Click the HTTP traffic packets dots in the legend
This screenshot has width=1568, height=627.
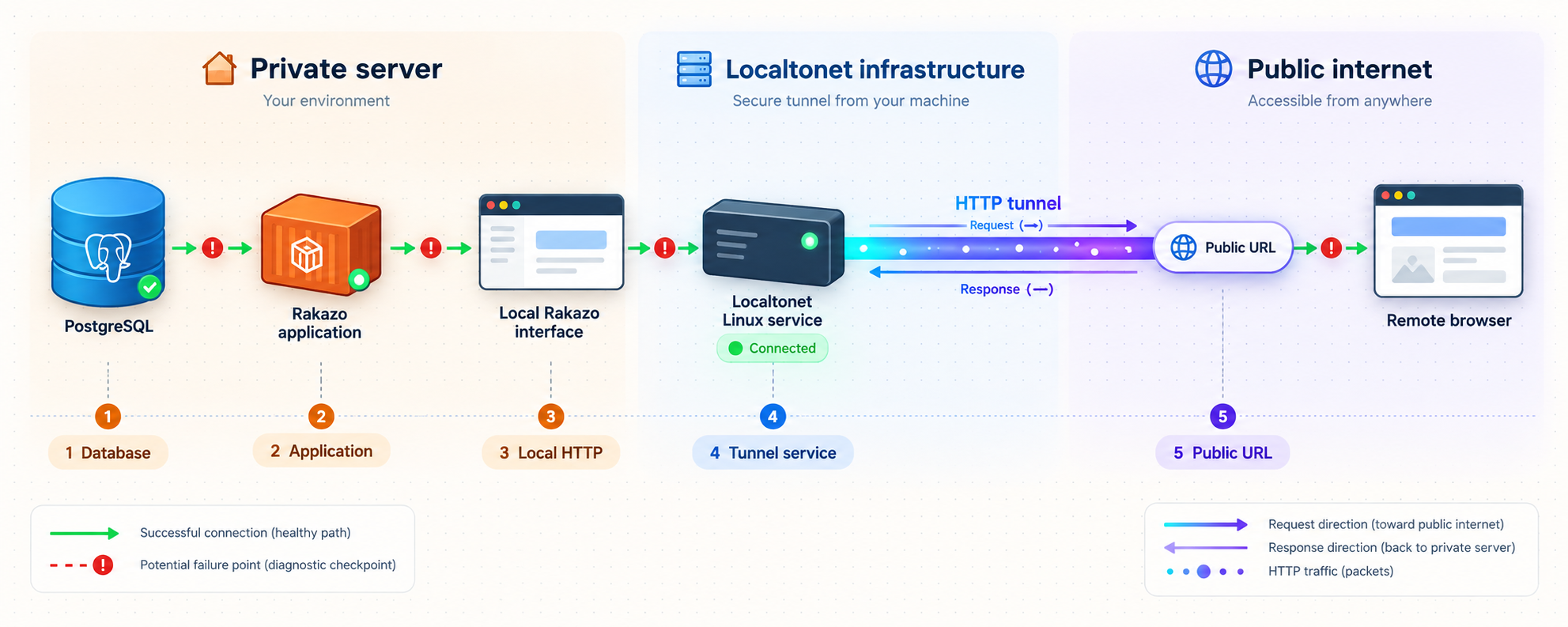point(1204,571)
